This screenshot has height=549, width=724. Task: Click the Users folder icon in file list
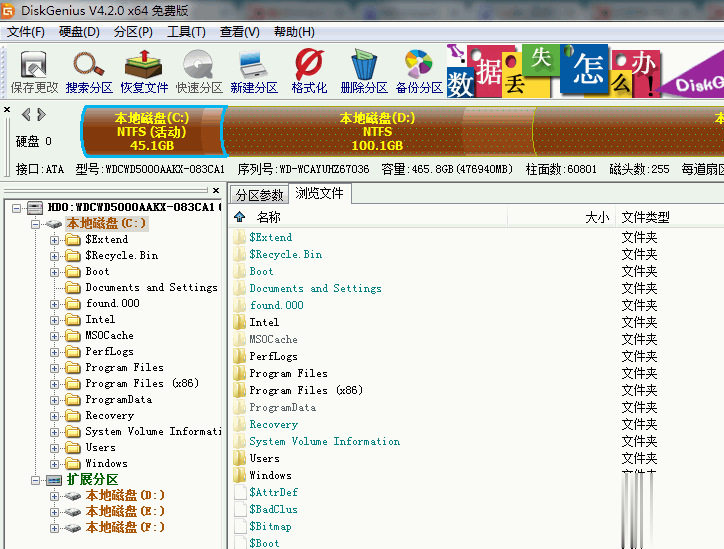click(x=239, y=458)
